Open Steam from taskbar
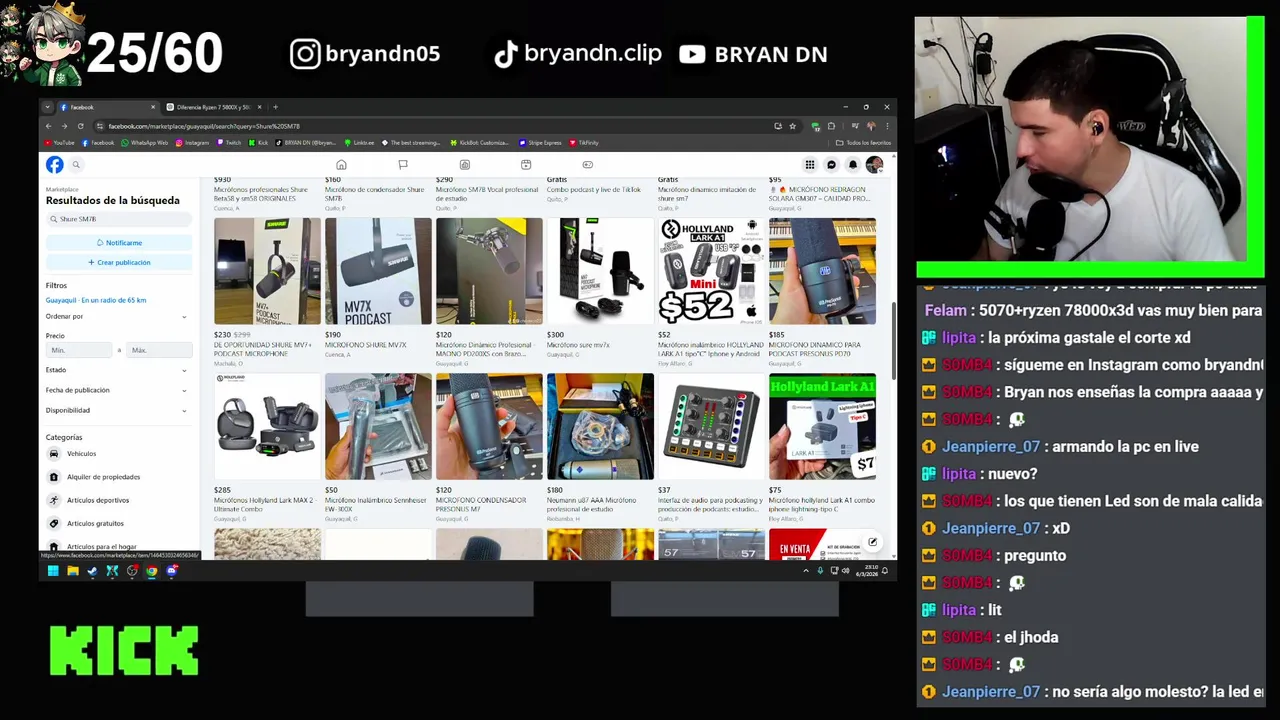This screenshot has height=720, width=1280. point(92,571)
